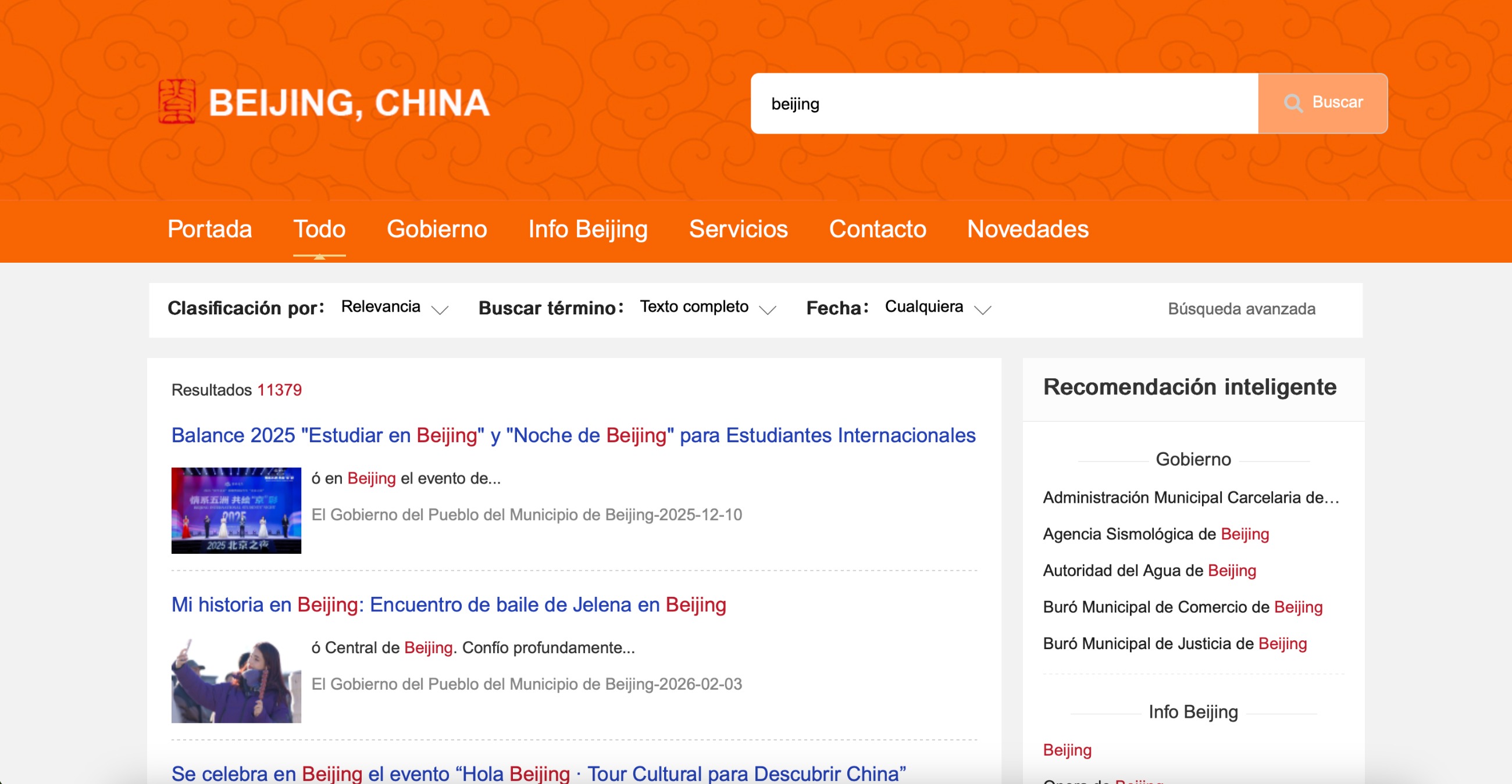
Task: Click into the search field containing beijing
Action: click(1004, 104)
